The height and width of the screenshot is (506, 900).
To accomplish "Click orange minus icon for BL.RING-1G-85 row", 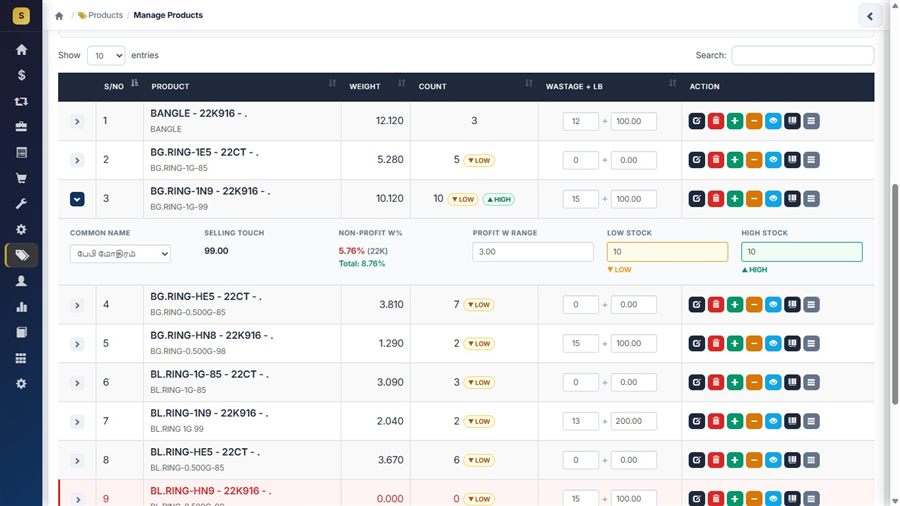I will (x=754, y=383).
